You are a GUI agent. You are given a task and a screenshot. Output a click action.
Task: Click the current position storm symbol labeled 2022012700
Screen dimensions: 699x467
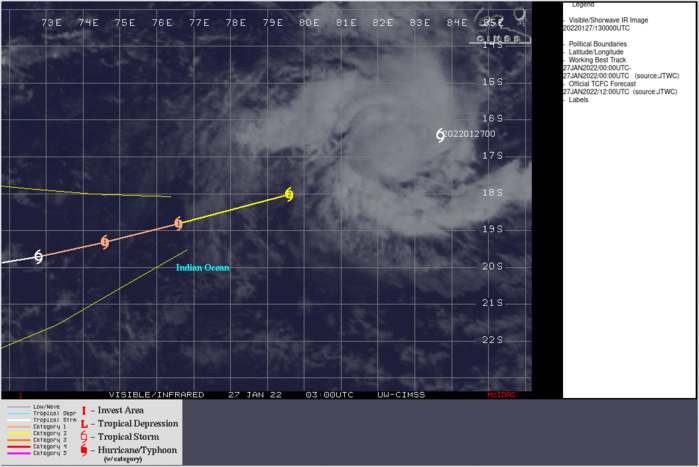pos(441,135)
